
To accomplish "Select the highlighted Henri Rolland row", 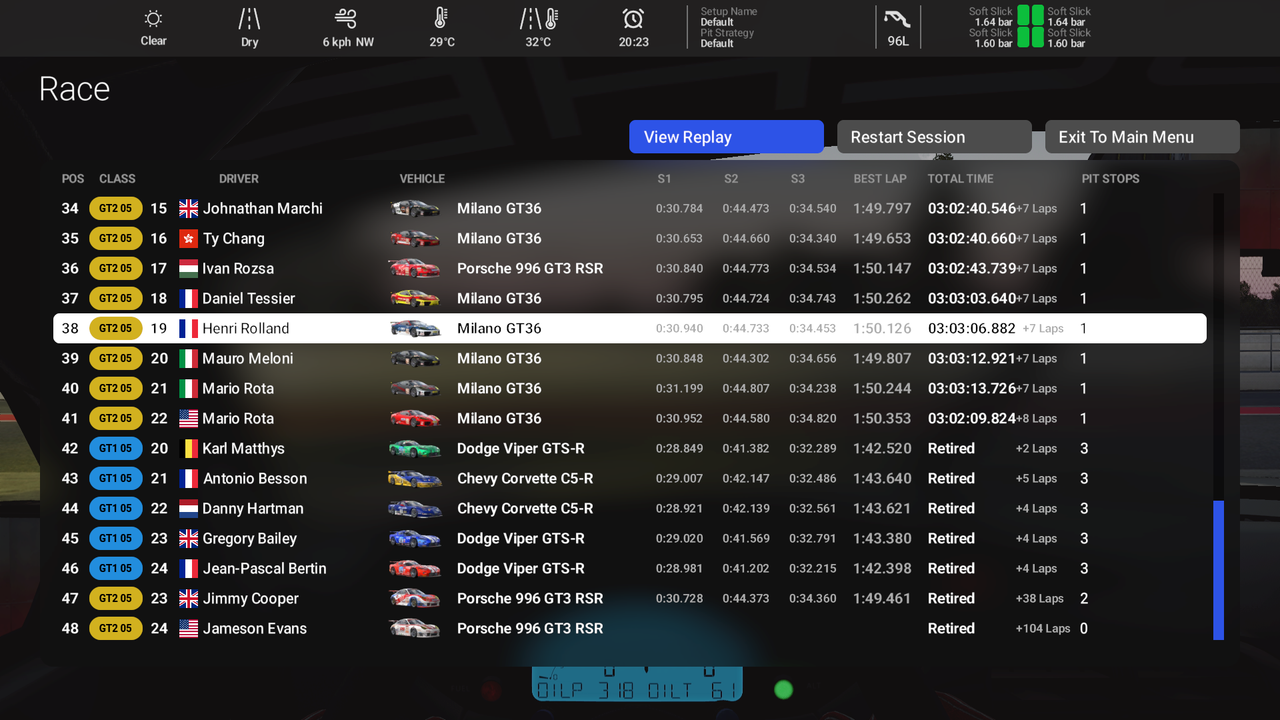I will (x=629, y=328).
